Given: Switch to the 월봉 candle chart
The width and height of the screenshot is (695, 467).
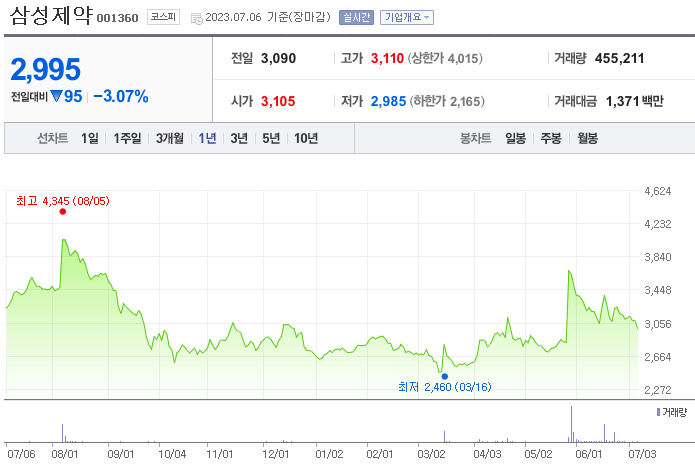Looking at the screenshot, I should coord(587,138).
